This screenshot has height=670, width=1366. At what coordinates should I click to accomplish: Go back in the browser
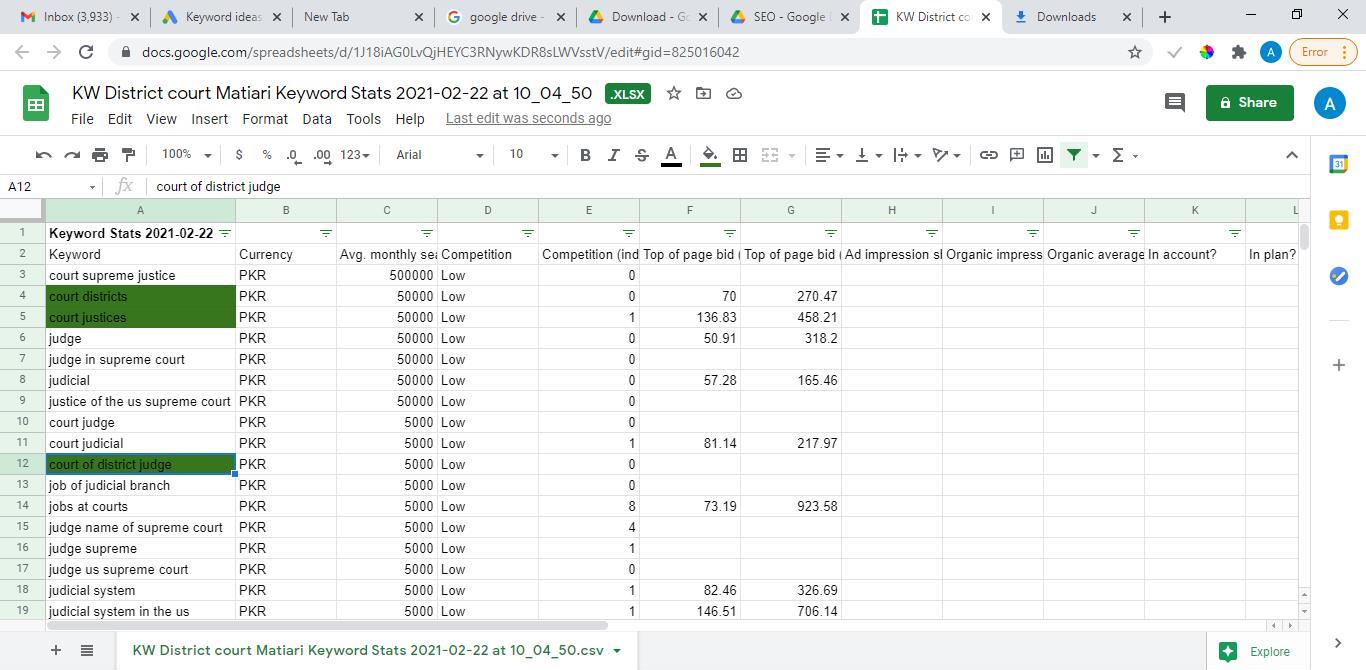[x=23, y=52]
